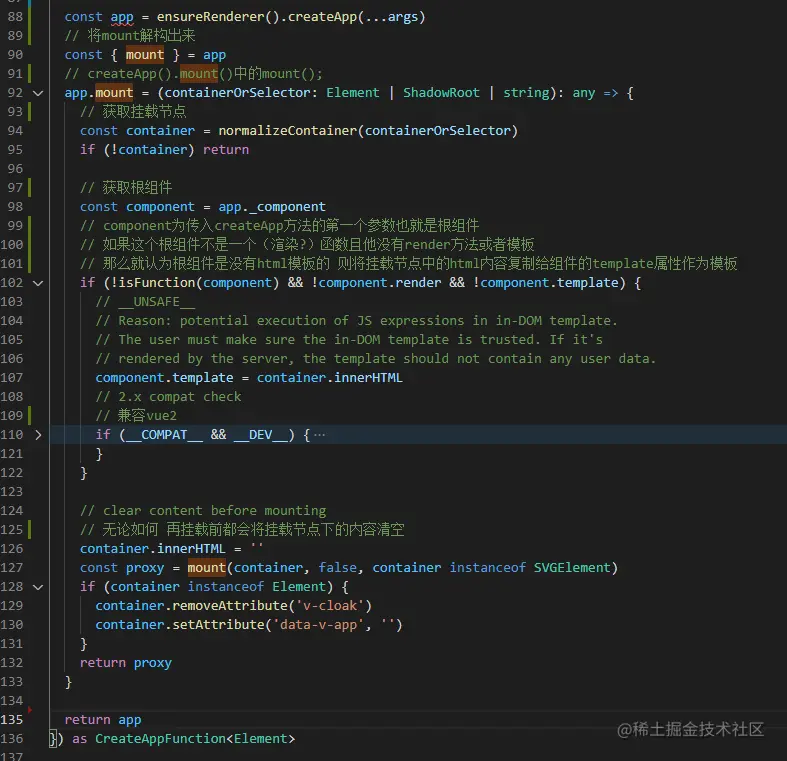
Task: Click 'SVGElement' on line 127
Action: pyautogui.click(x=572, y=568)
